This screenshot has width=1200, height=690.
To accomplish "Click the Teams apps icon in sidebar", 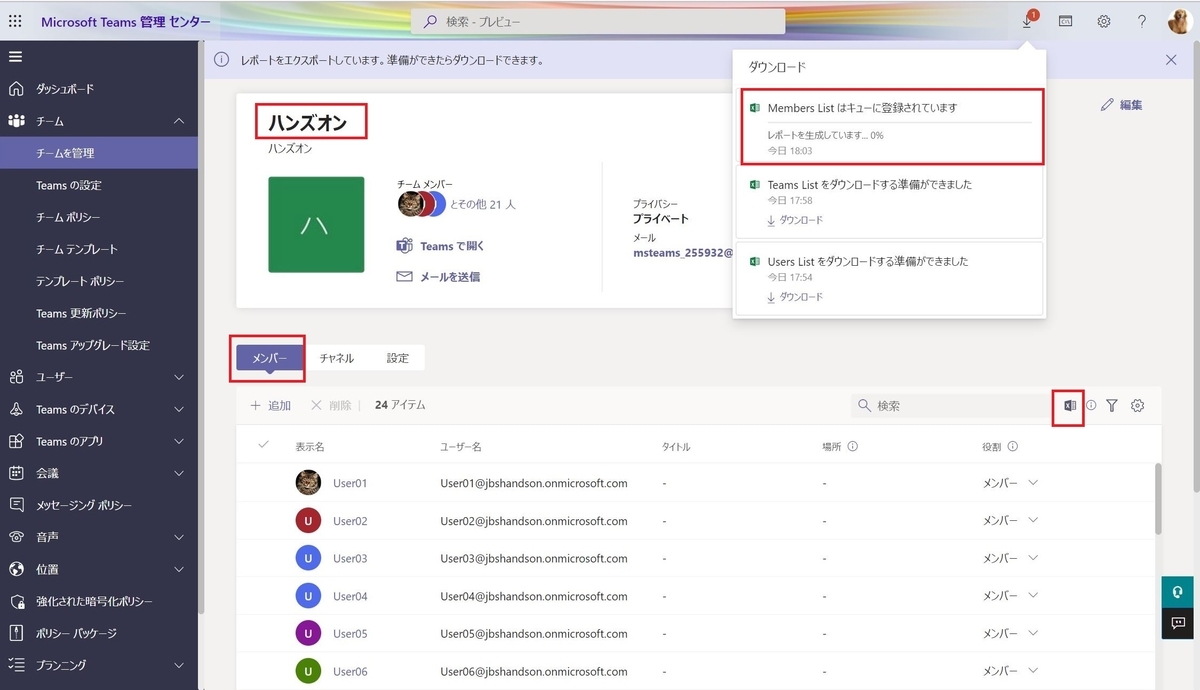I will (16, 441).
